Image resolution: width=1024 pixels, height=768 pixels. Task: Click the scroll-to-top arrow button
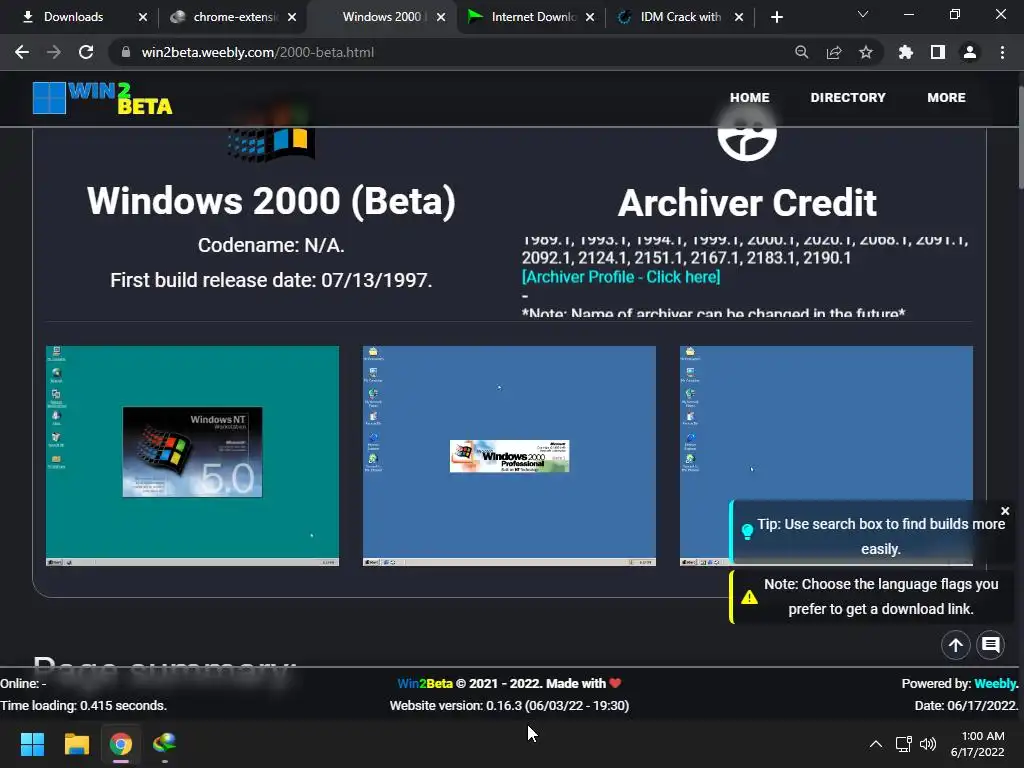[955, 645]
